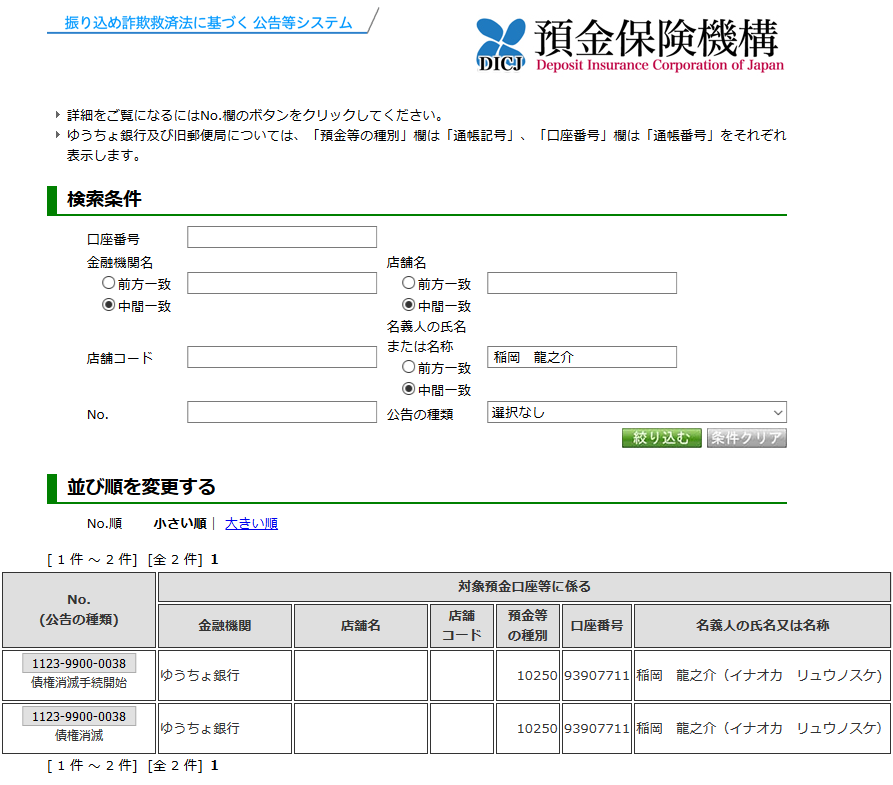The image size is (893, 785).
Task: Click the 小さい順 sort option
Action: click(180, 524)
